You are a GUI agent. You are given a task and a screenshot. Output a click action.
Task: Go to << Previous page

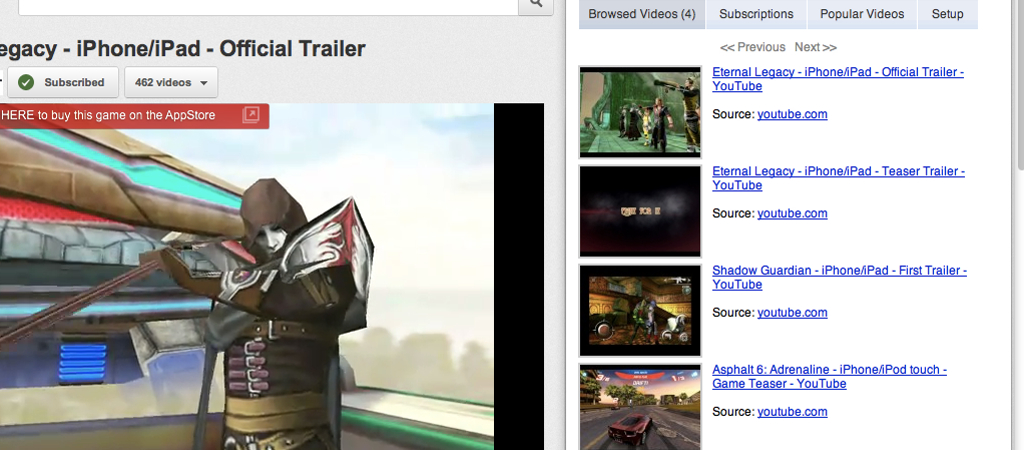752,47
